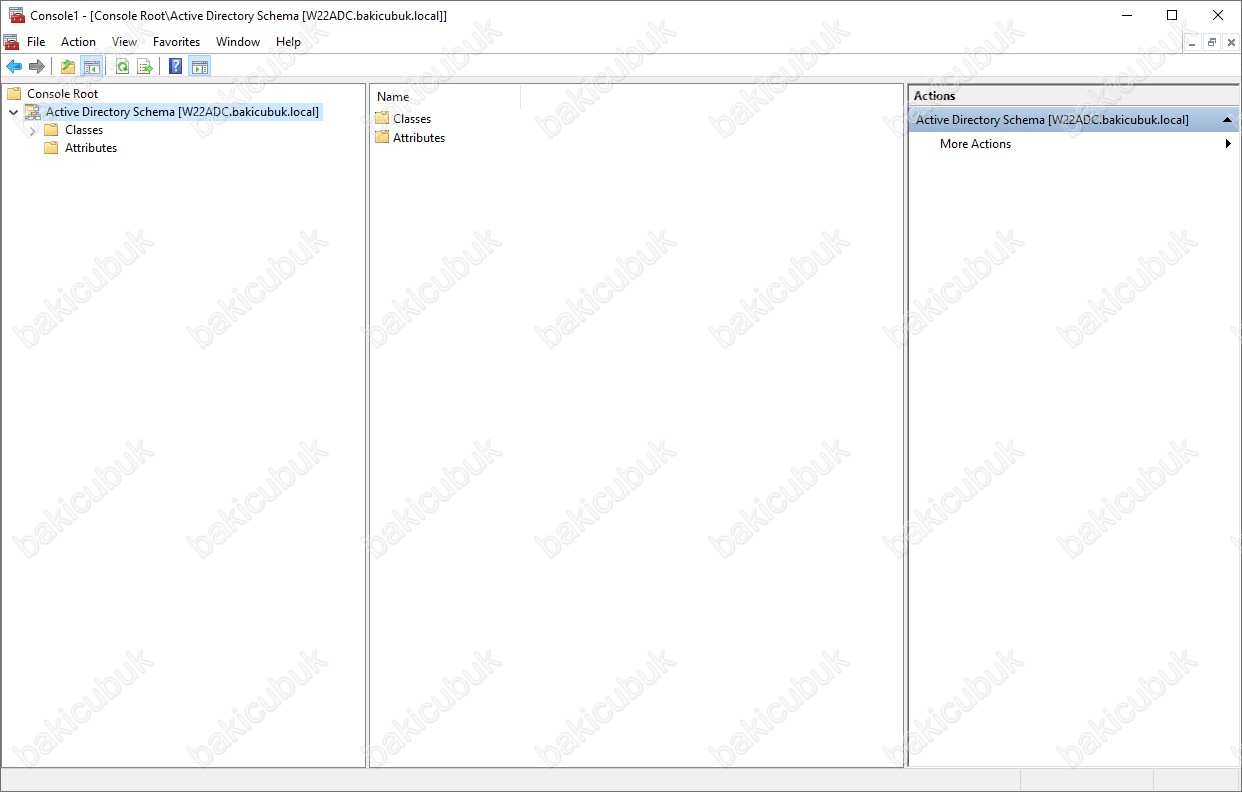The height and width of the screenshot is (792, 1242).
Task: Click the Export List toolbar icon
Action: point(145,67)
